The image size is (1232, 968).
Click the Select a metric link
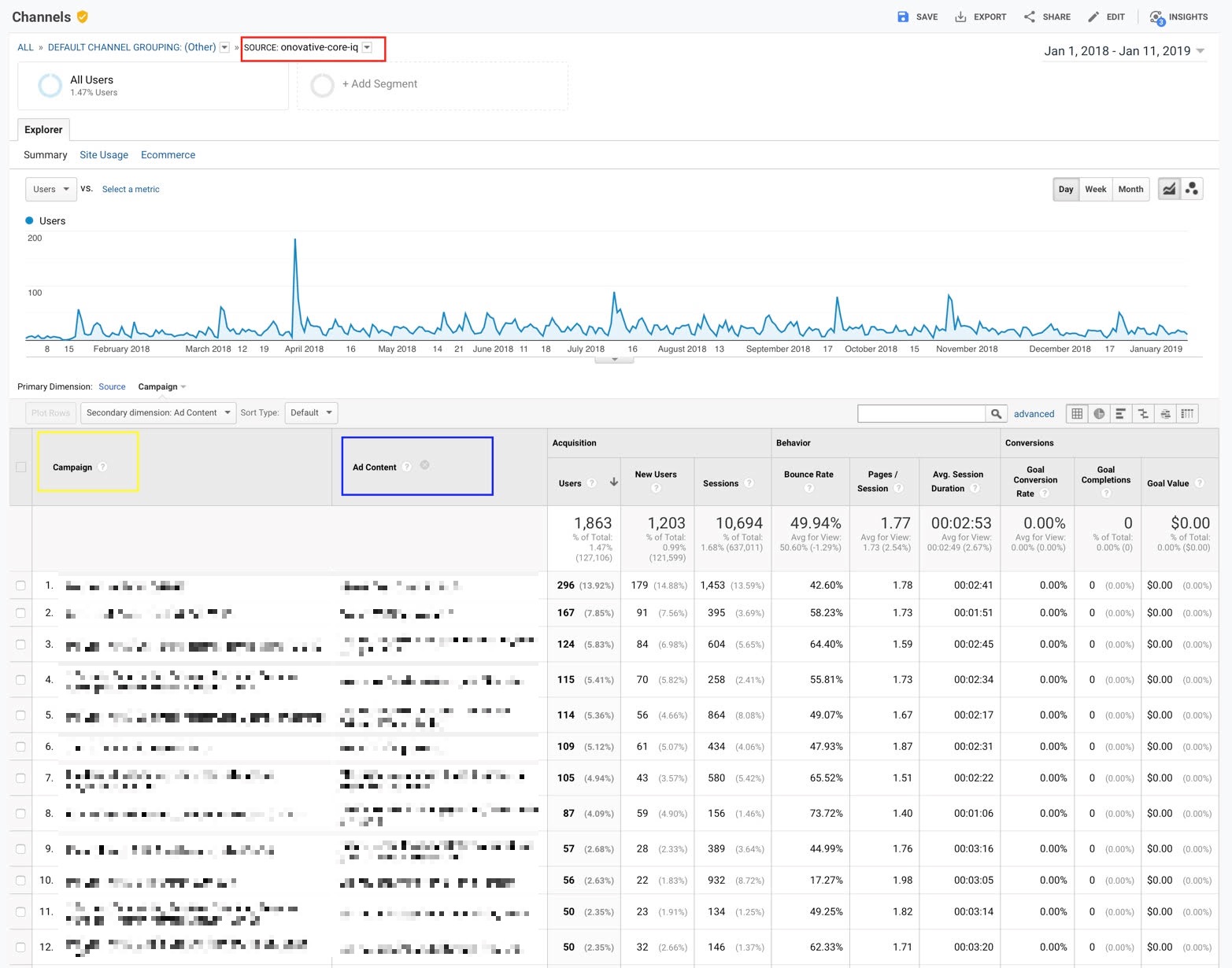tap(131, 189)
